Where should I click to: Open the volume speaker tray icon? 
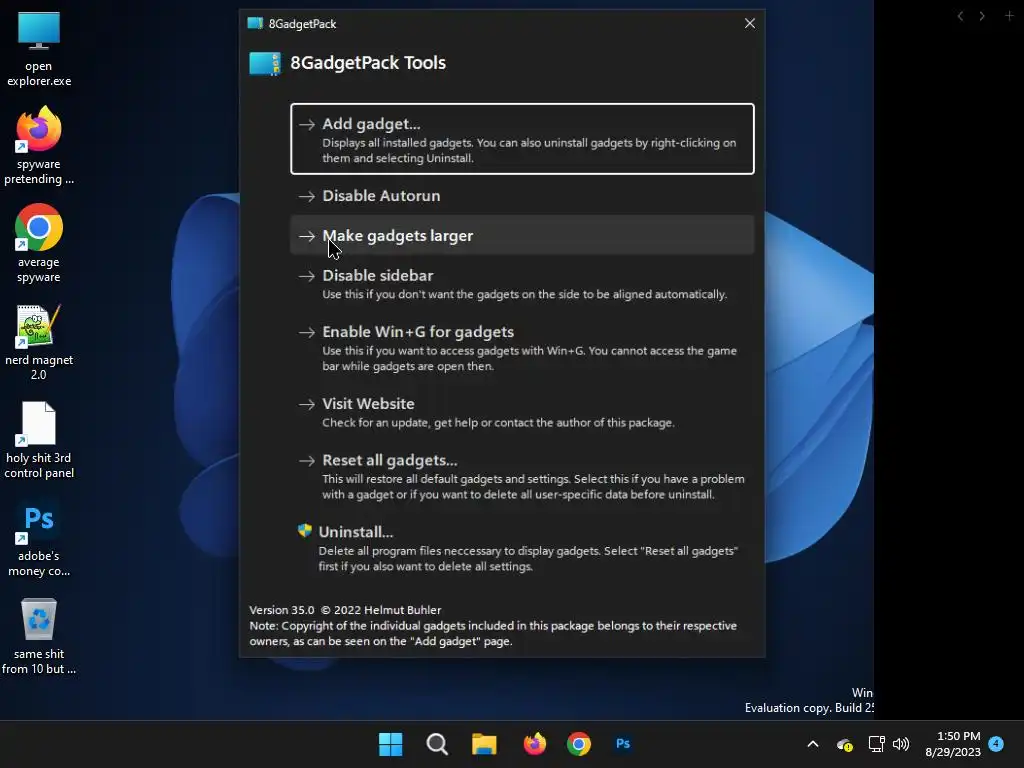click(901, 744)
